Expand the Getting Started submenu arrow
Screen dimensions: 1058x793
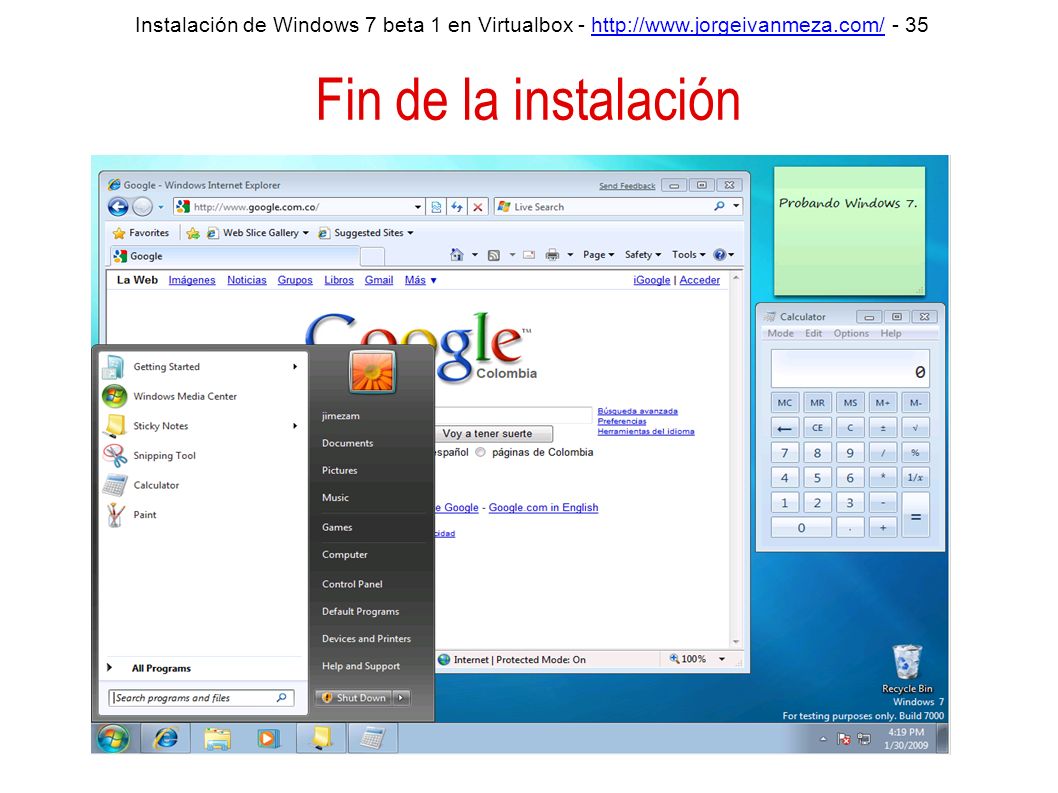pos(295,366)
